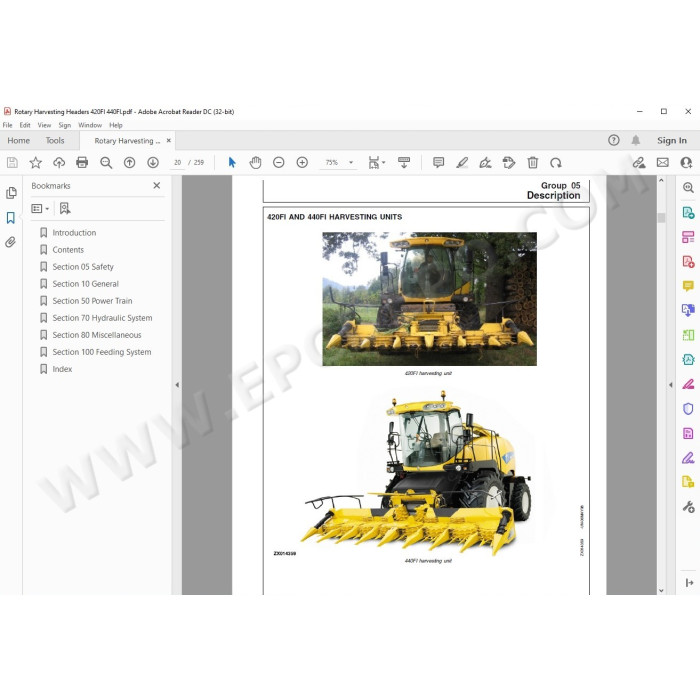Image resolution: width=700 pixels, height=700 pixels.
Task: Click the vertical scrollbar up arrow
Action: pyautogui.click(x=661, y=180)
